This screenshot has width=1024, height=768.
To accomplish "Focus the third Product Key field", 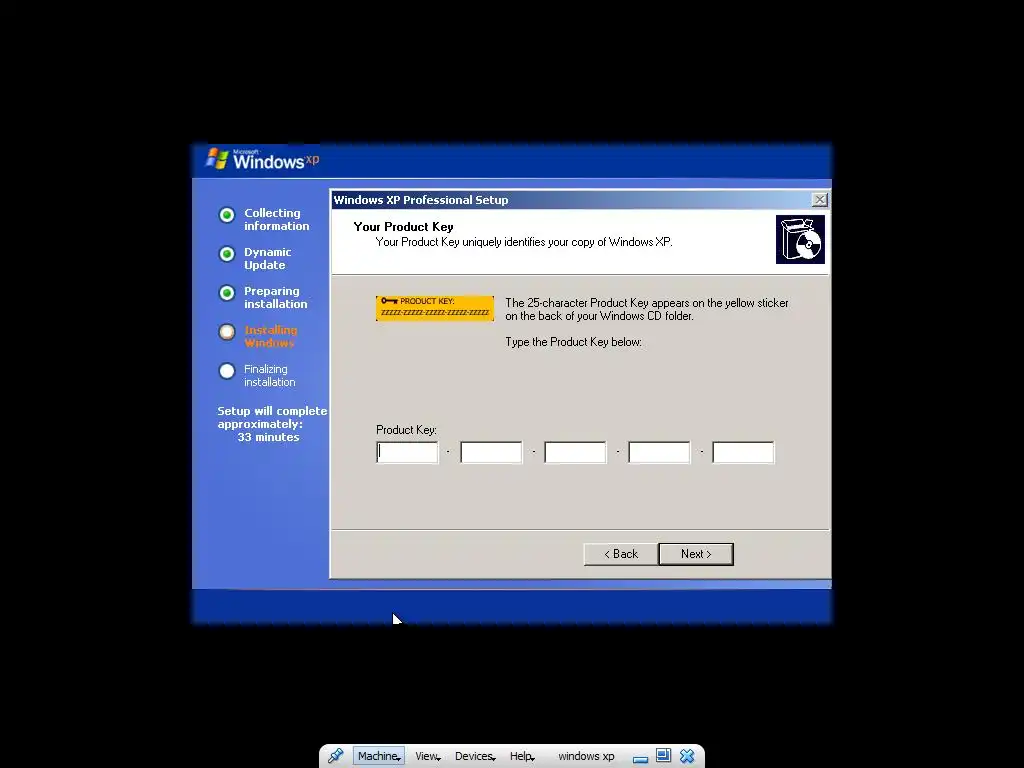I will [575, 452].
